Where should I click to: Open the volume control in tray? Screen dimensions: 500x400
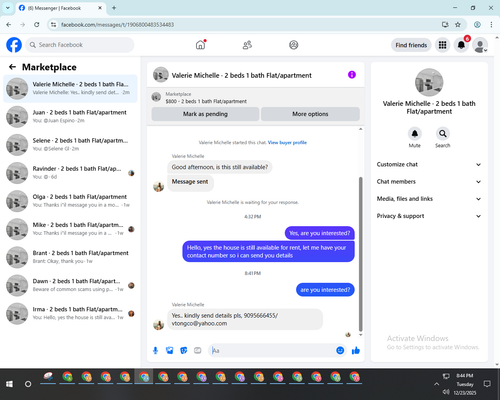(446, 392)
